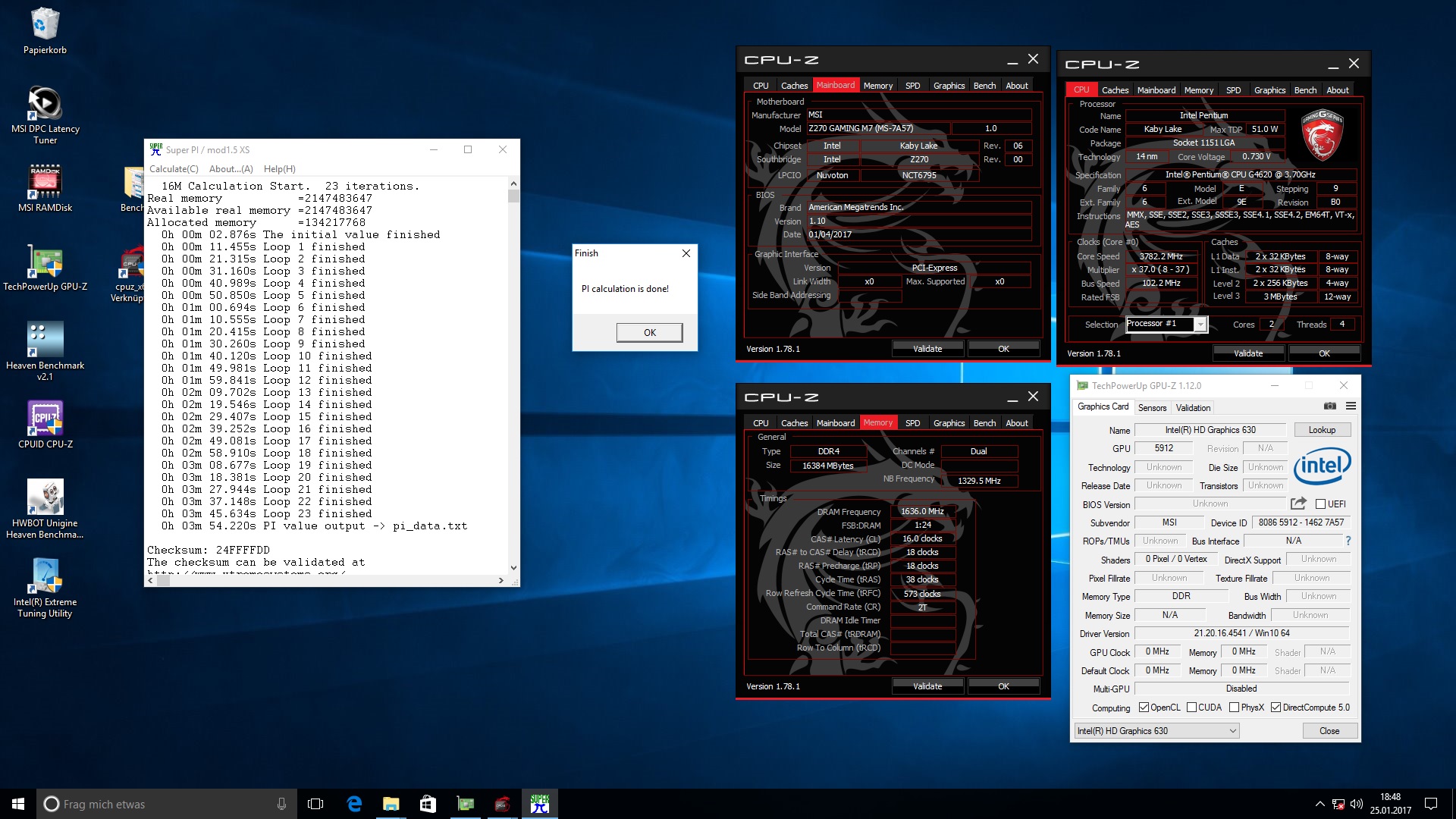The width and height of the screenshot is (1456, 819).
Task: Click Super PI horizontal scrollbar right arrow
Action: coord(500,581)
